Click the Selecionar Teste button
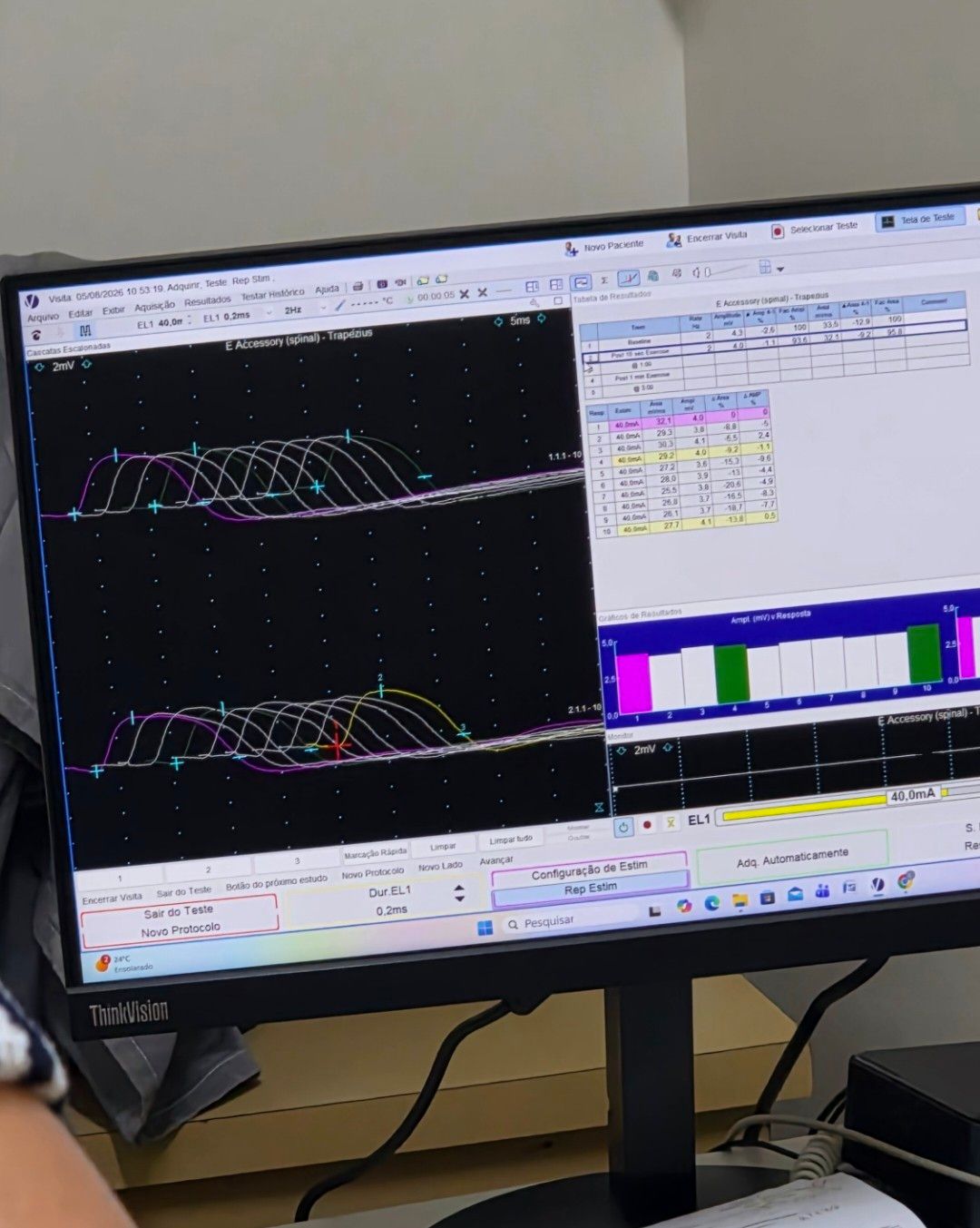 pos(815,228)
